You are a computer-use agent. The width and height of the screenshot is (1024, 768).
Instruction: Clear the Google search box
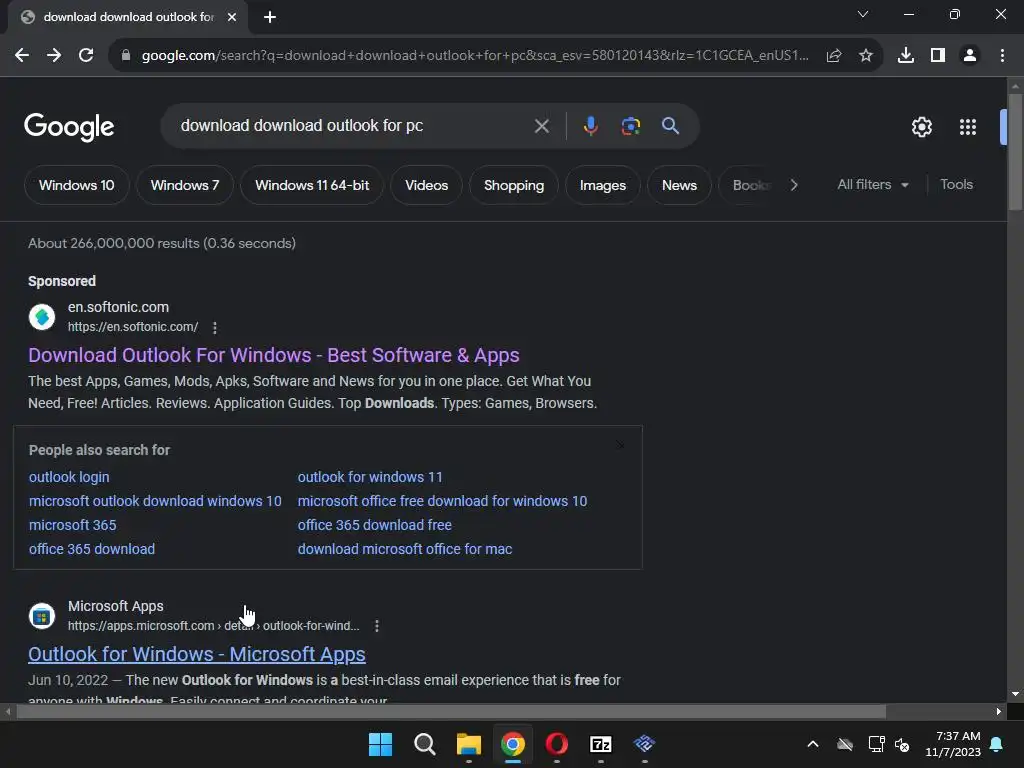[x=541, y=126]
